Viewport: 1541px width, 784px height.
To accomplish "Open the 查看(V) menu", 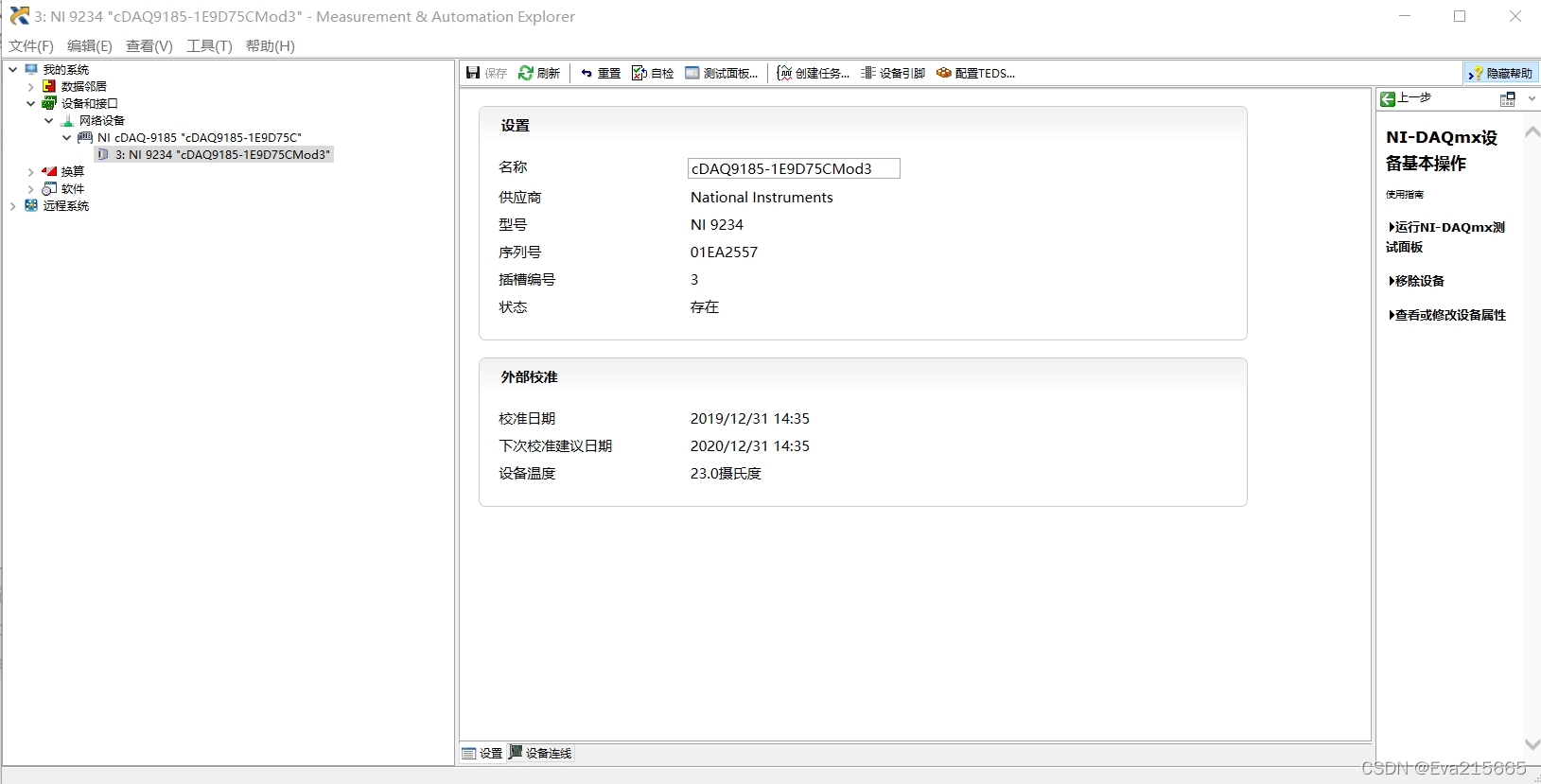I will pyautogui.click(x=149, y=45).
